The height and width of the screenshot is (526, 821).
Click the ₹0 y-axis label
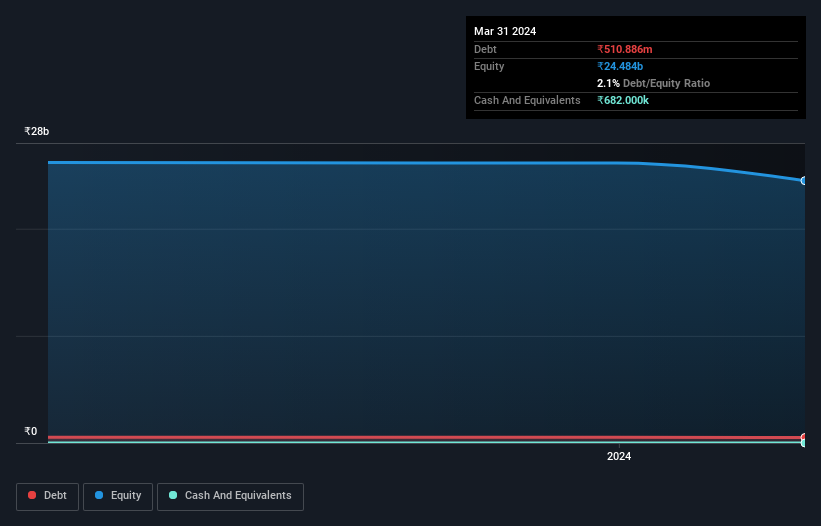tap(31, 431)
